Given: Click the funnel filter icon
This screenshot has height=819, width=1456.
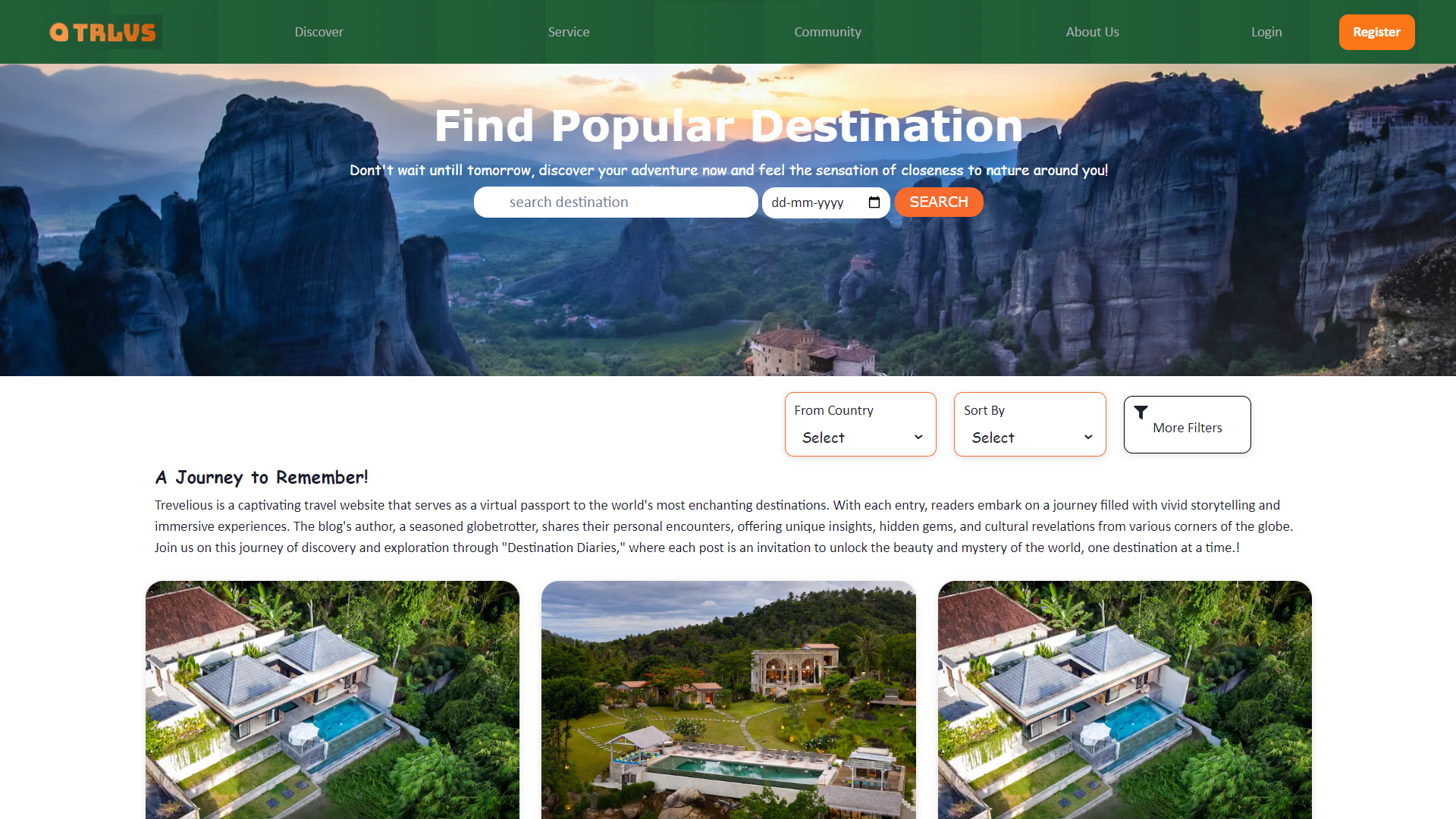Looking at the screenshot, I should pos(1141,413).
